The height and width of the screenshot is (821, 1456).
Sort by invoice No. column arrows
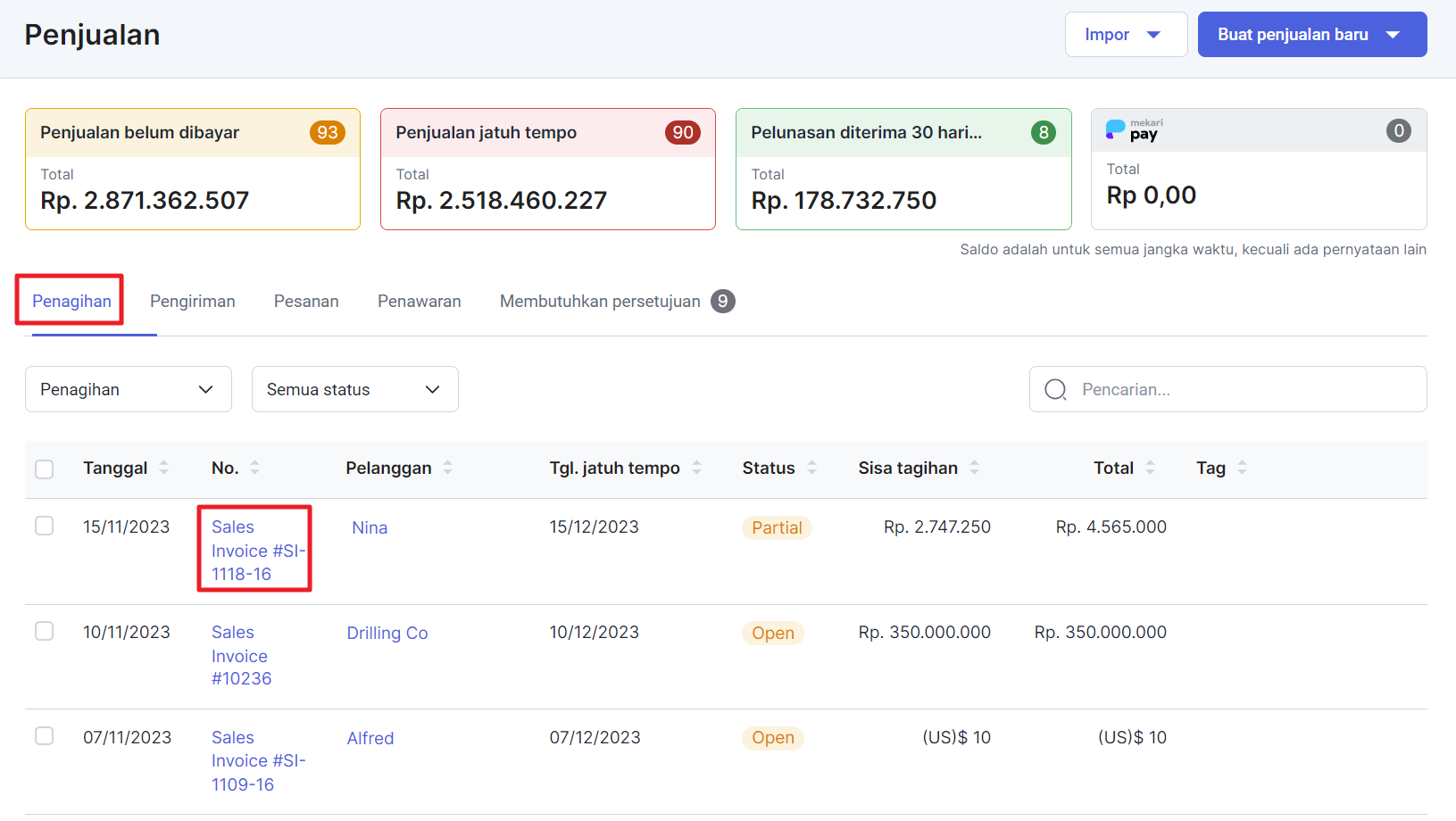[x=254, y=468]
